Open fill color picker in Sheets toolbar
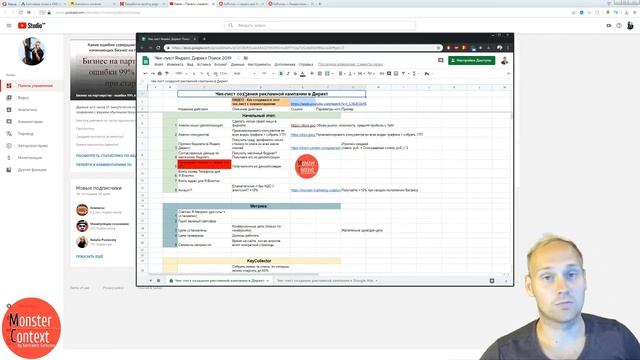This screenshot has height=360, width=640. point(312,73)
